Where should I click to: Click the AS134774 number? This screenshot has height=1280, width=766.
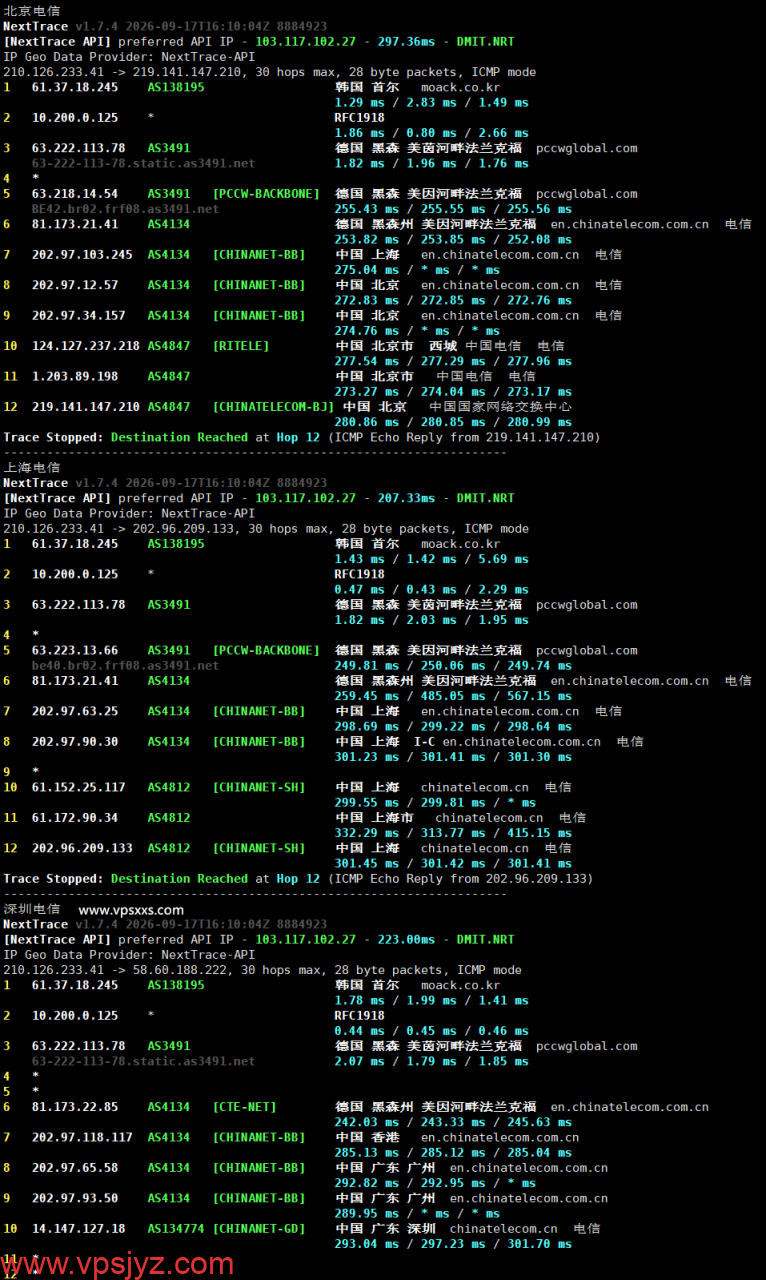[x=176, y=1228]
